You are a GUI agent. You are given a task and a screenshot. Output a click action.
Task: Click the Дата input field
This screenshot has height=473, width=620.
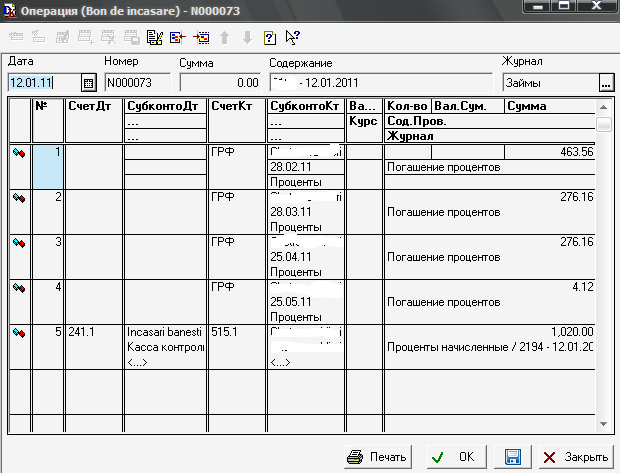(42, 83)
